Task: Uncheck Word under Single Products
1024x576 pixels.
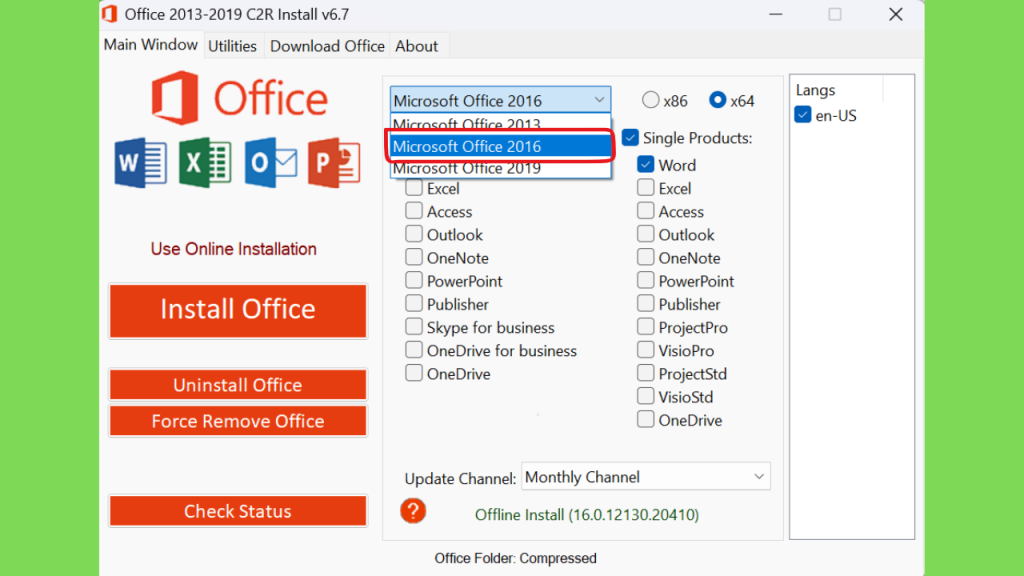Action: [x=645, y=165]
